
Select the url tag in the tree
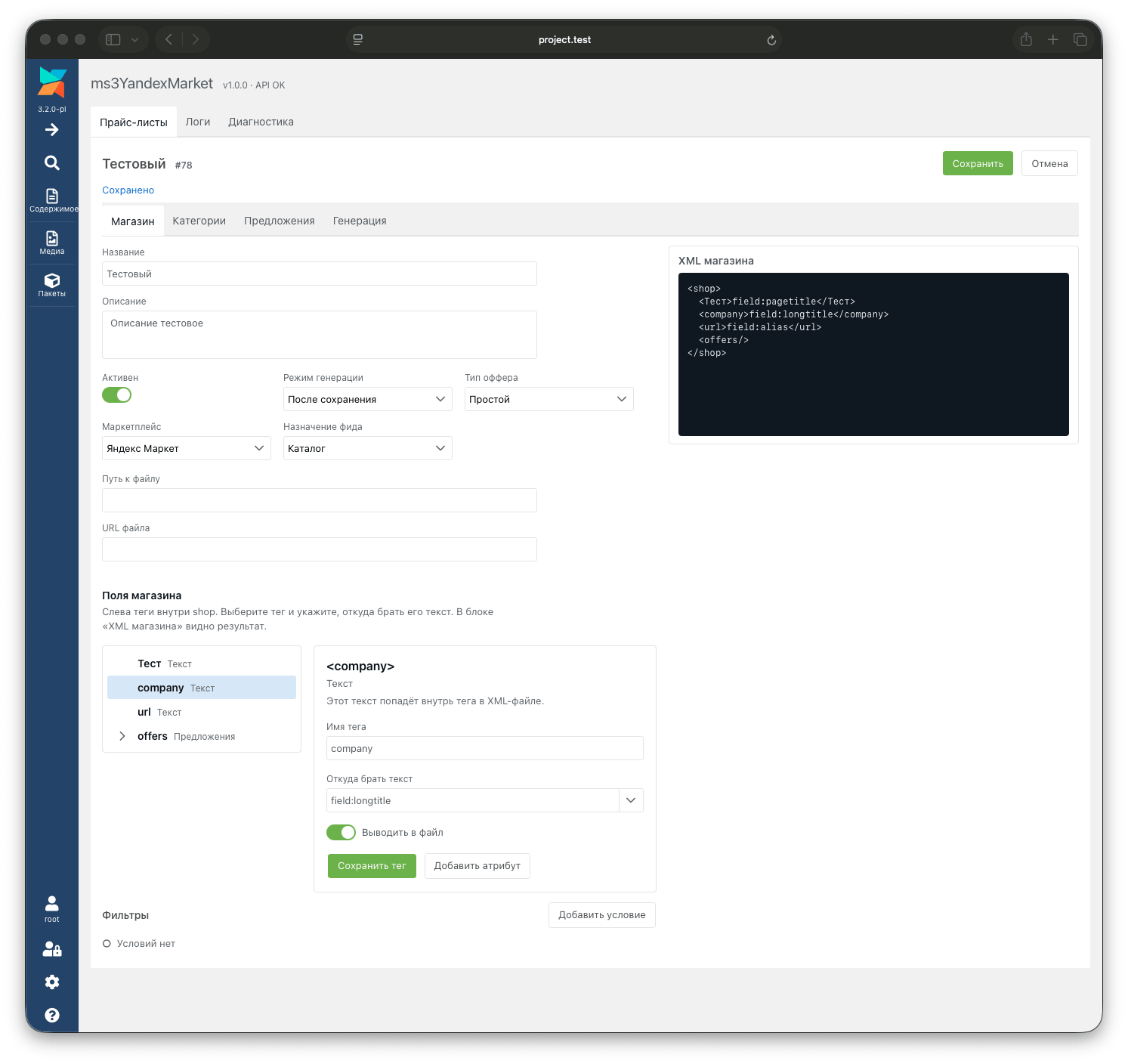pyautogui.click(x=202, y=712)
